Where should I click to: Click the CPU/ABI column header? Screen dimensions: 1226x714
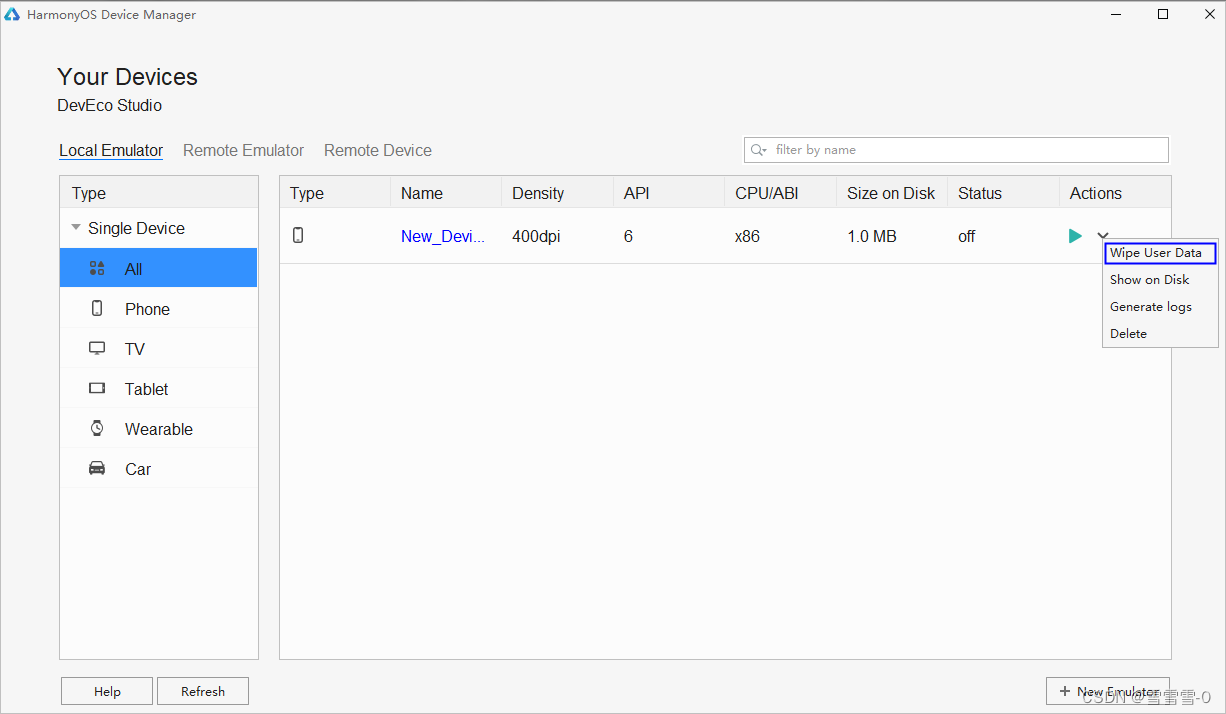coord(780,193)
